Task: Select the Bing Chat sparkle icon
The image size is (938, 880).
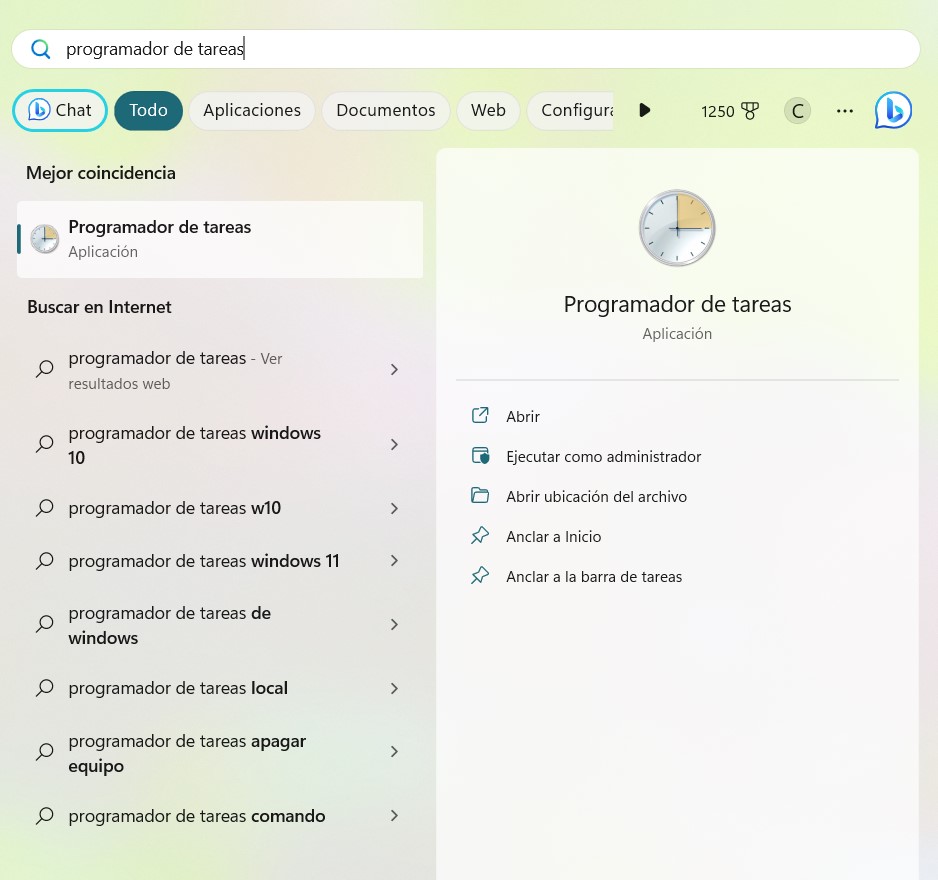Action: tap(37, 110)
